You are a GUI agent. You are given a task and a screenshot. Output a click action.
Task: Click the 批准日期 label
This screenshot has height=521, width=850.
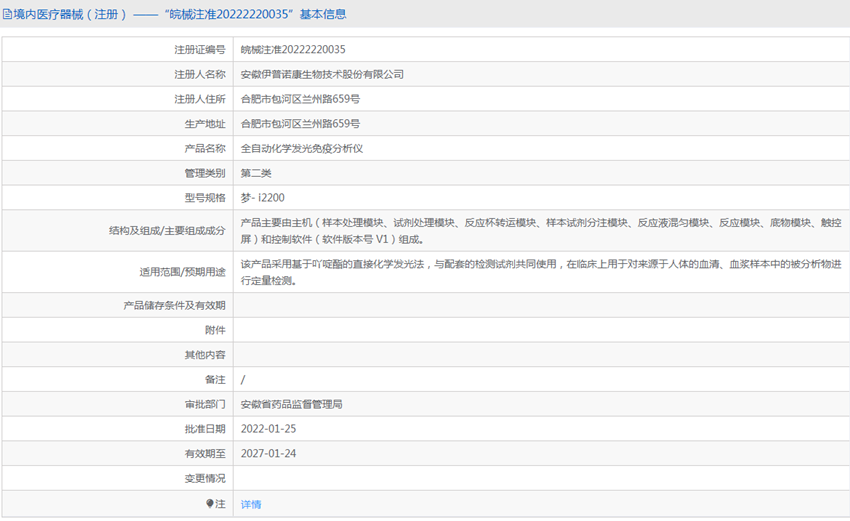(x=205, y=429)
